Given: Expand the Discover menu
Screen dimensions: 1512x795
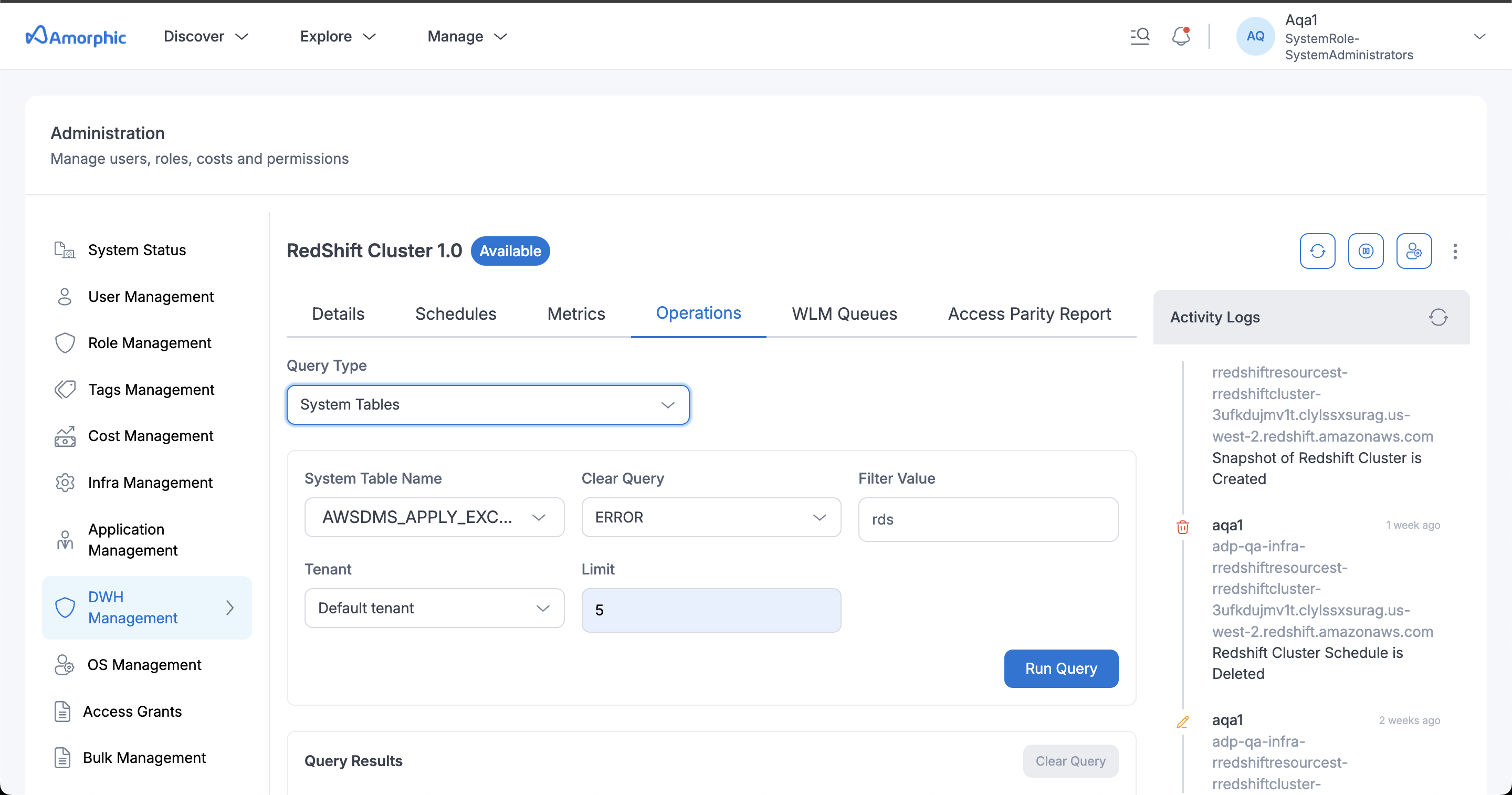Looking at the screenshot, I should [206, 36].
